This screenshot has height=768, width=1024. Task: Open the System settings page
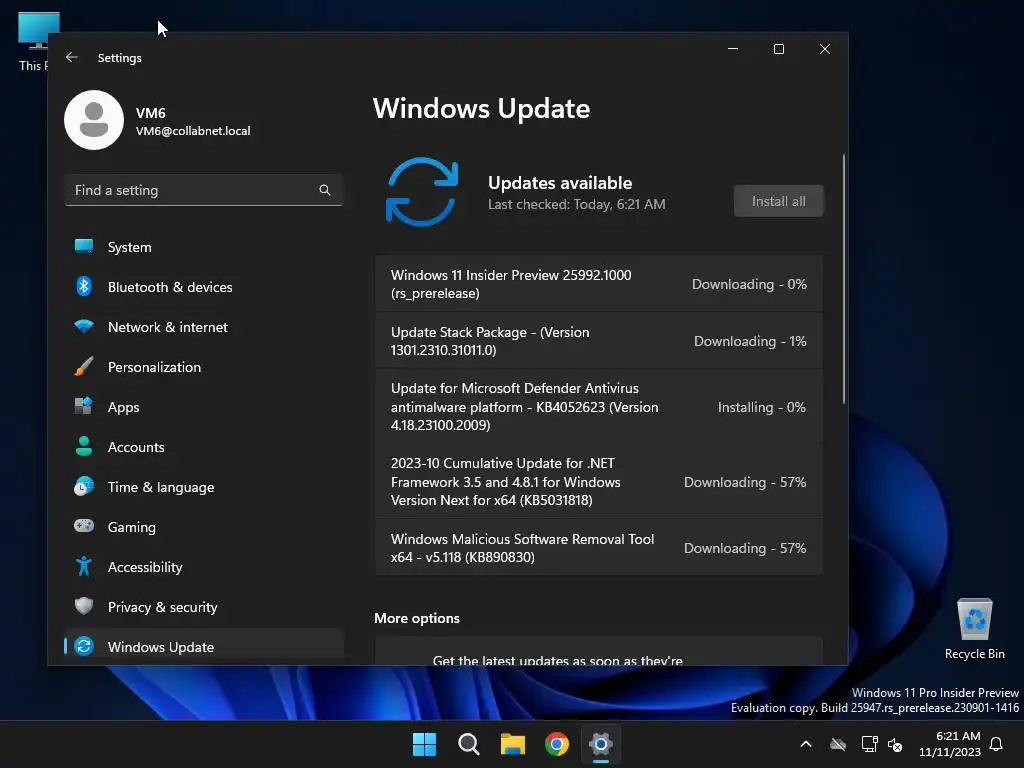click(204, 247)
